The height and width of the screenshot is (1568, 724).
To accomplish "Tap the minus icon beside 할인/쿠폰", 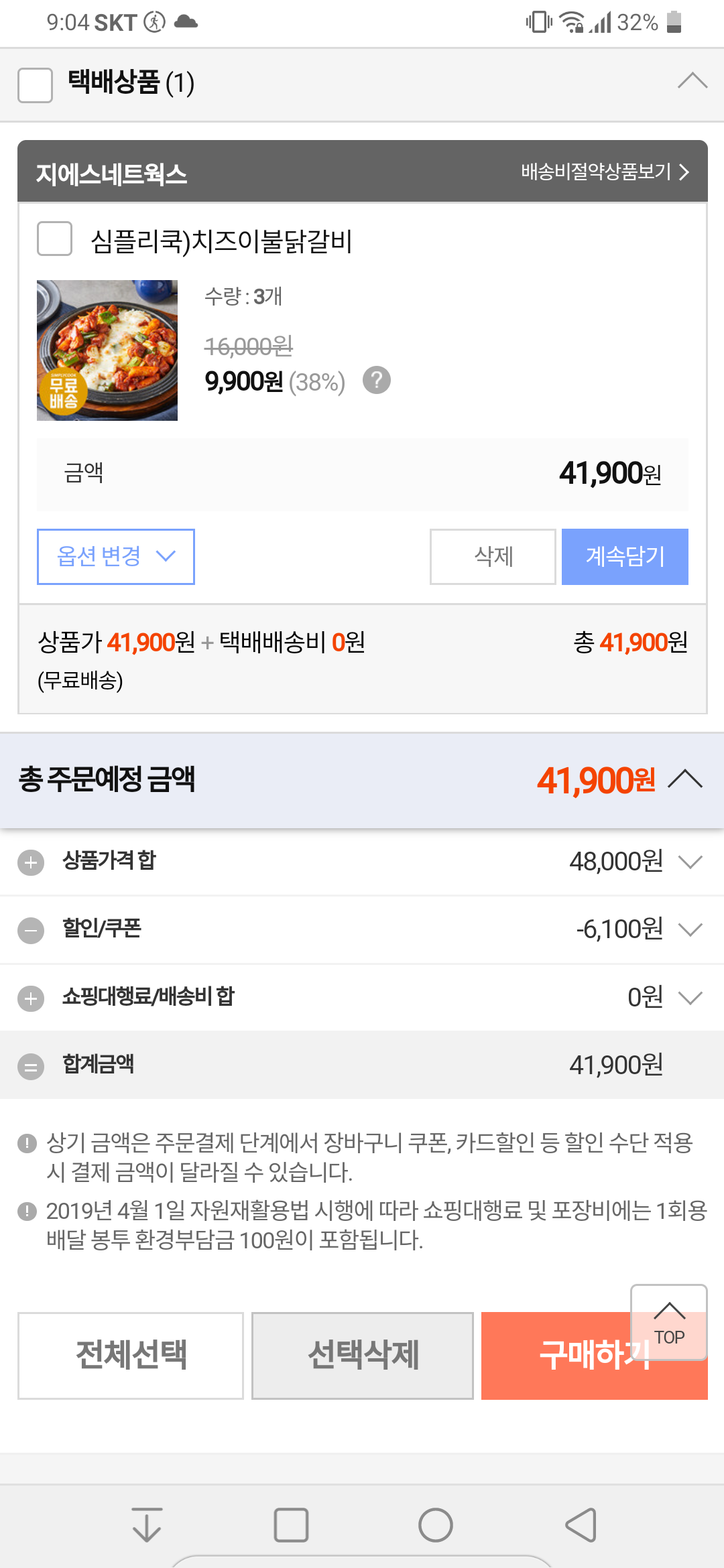I will click(x=31, y=930).
